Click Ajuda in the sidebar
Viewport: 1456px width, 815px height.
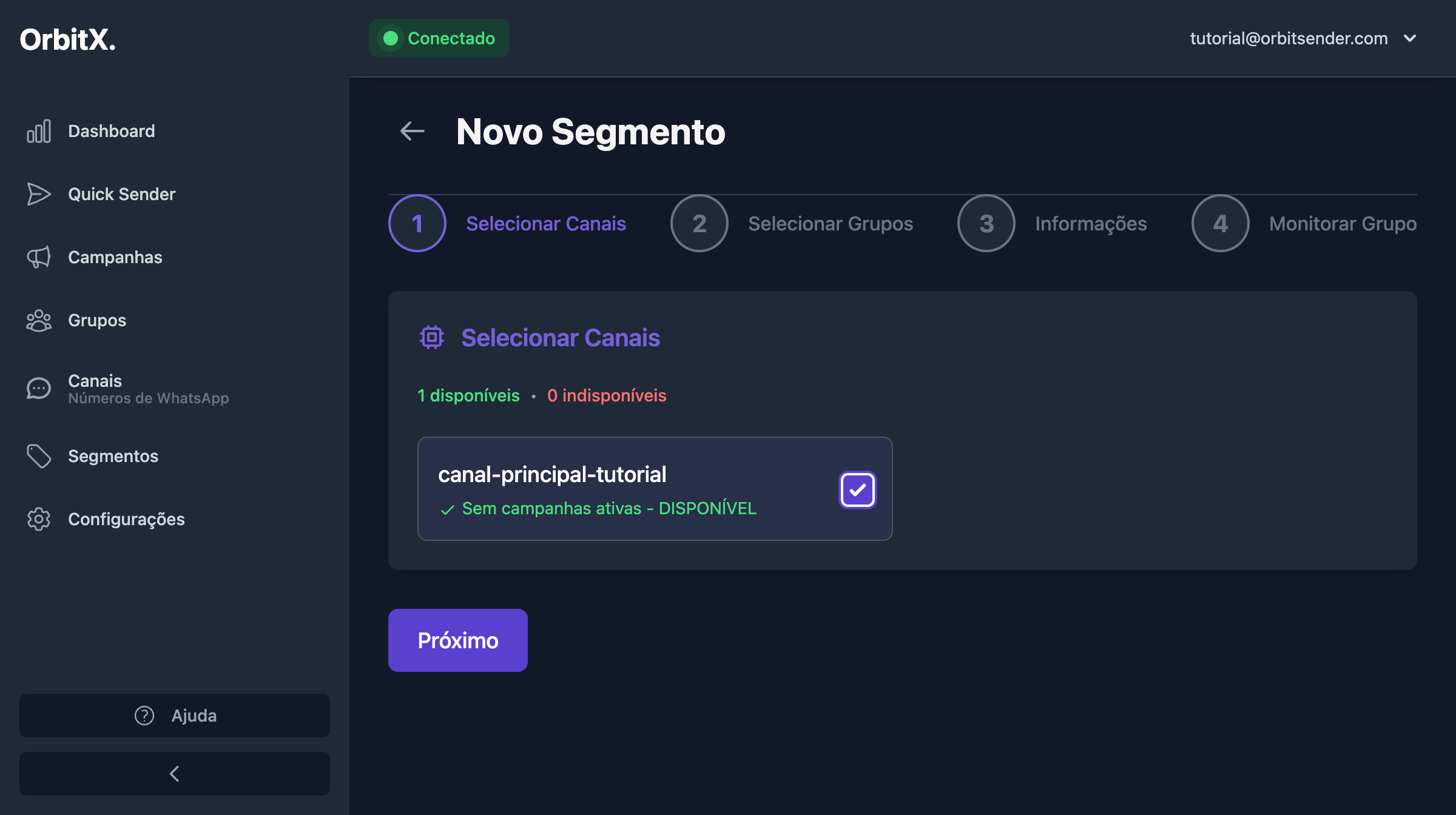(194, 716)
